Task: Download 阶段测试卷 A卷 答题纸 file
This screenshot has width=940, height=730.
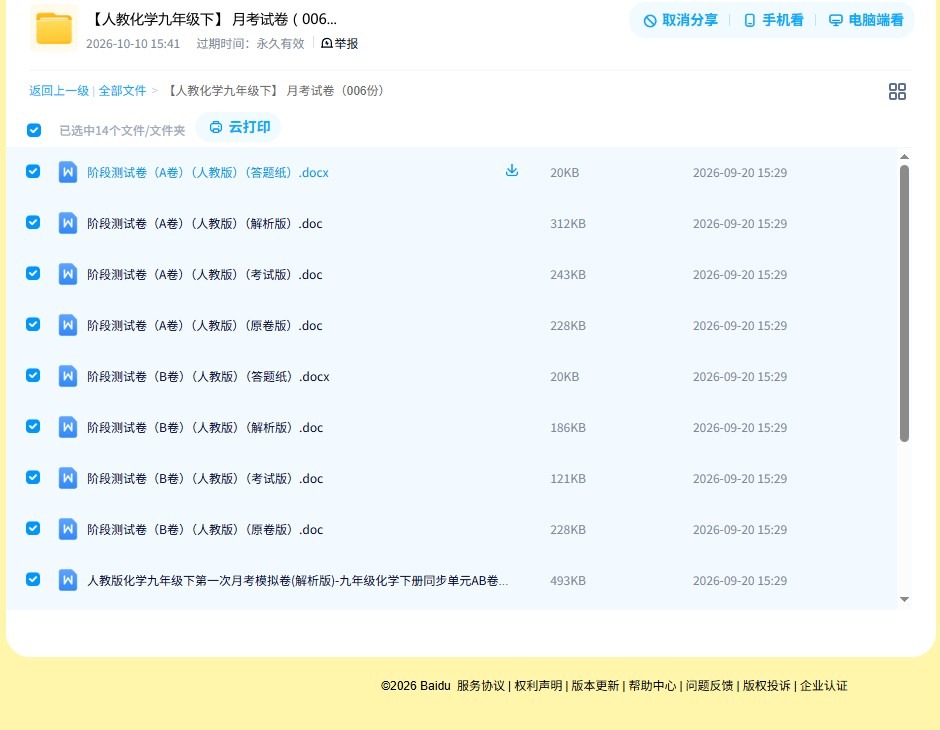Action: click(x=511, y=171)
